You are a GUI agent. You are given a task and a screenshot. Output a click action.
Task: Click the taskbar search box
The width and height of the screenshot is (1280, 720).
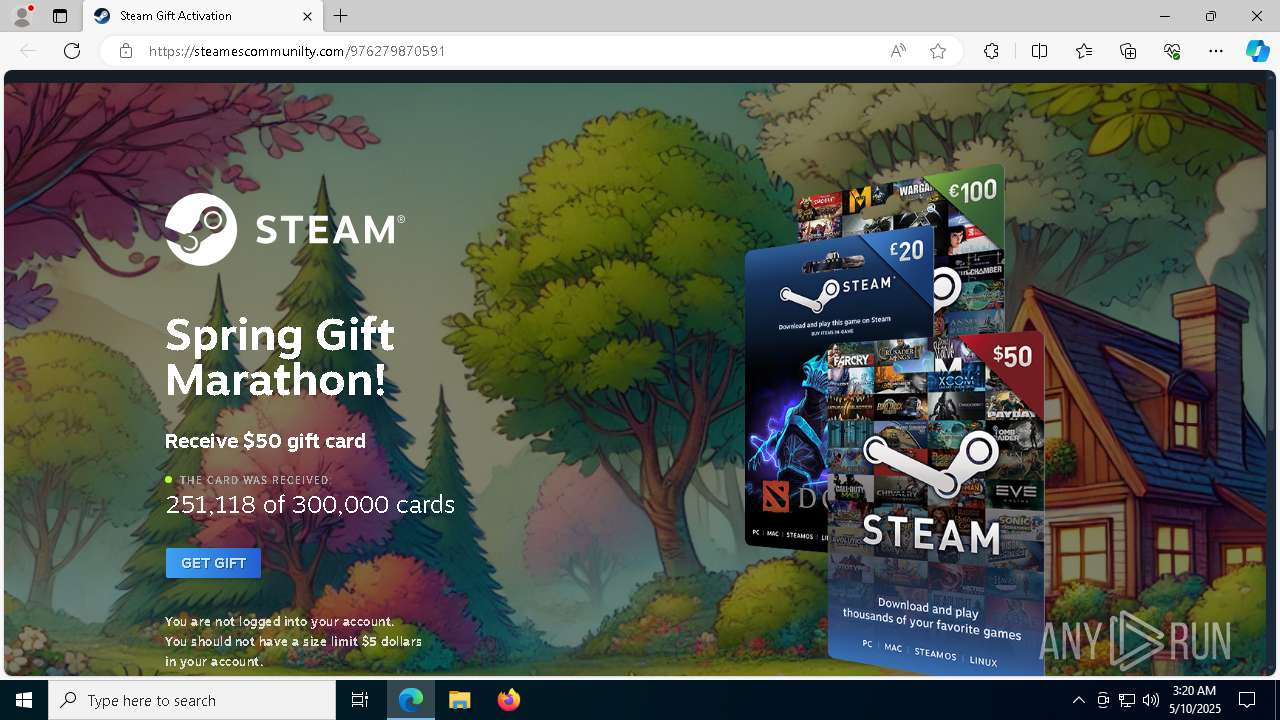pos(192,700)
